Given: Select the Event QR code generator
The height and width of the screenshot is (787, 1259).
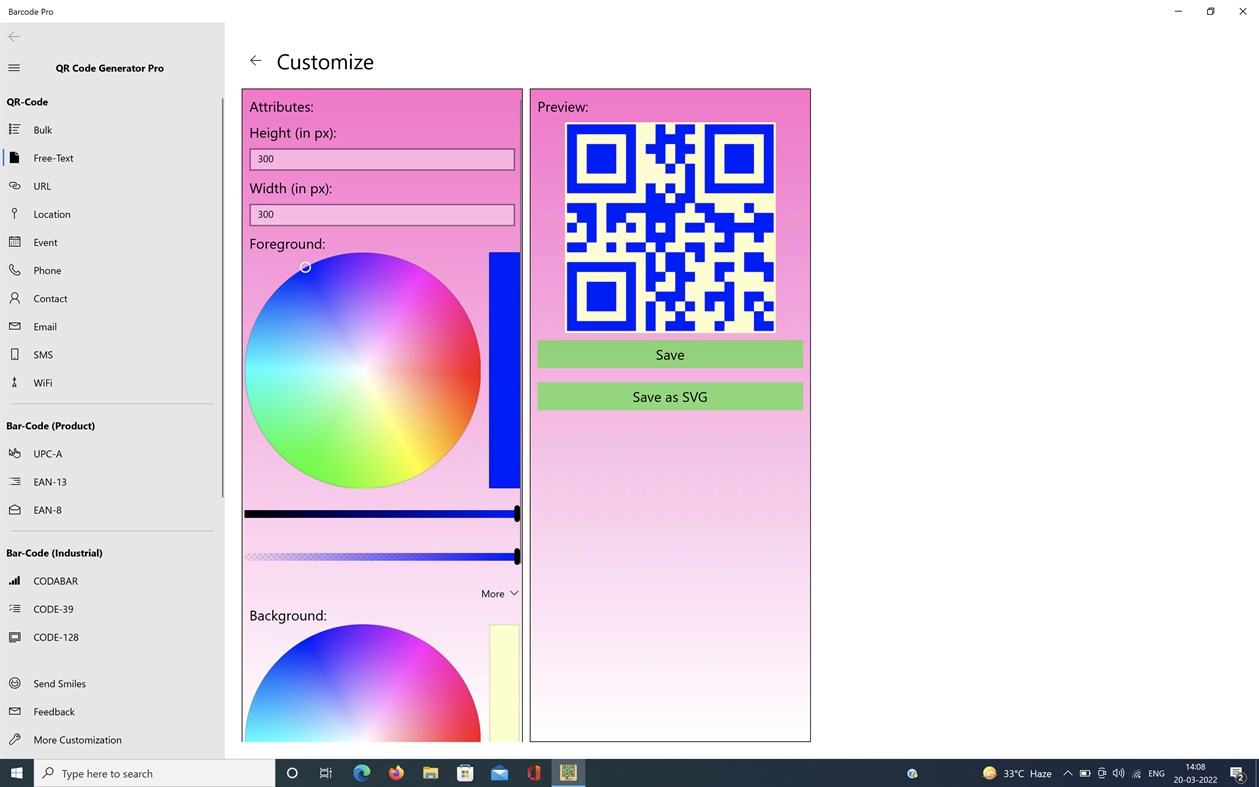Looking at the screenshot, I should click(x=45, y=242).
